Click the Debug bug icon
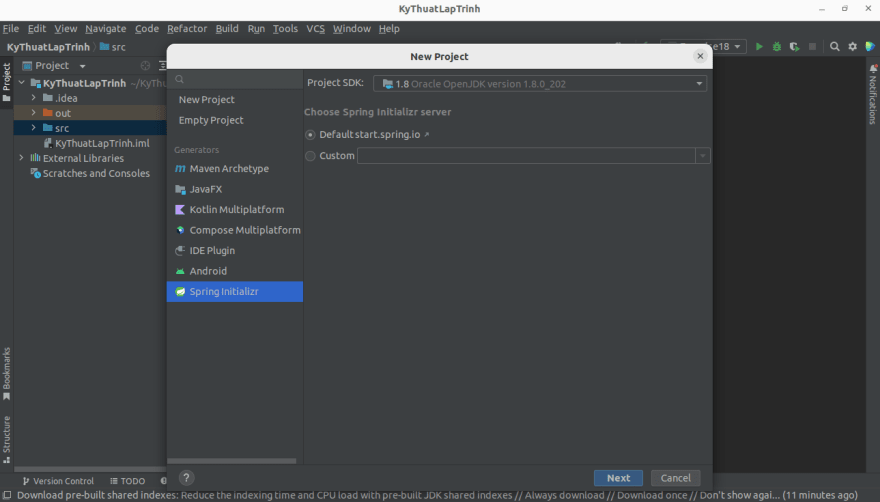Image resolution: width=880 pixels, height=502 pixels. tap(777, 47)
